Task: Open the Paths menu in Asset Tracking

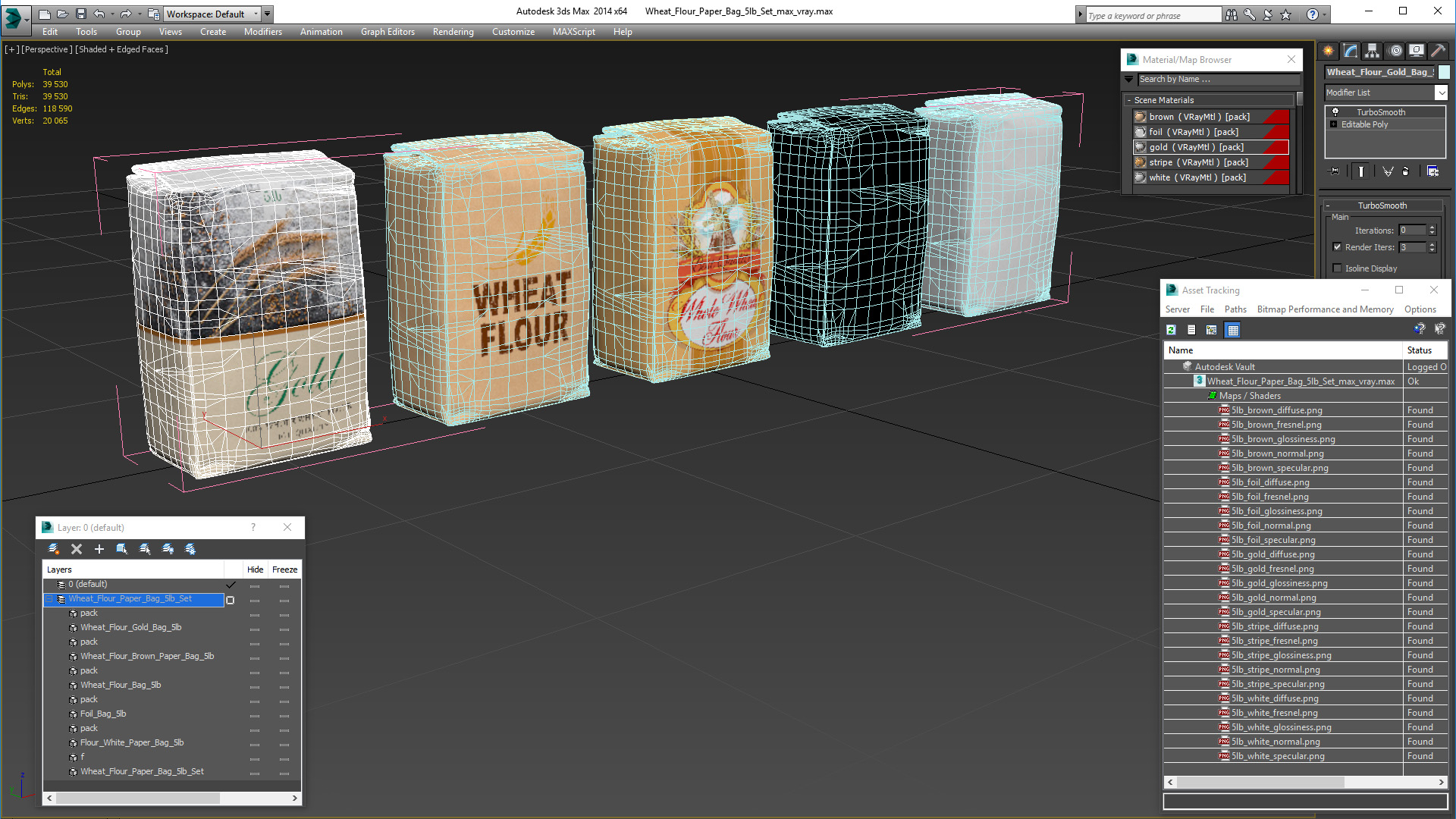Action: (1235, 309)
